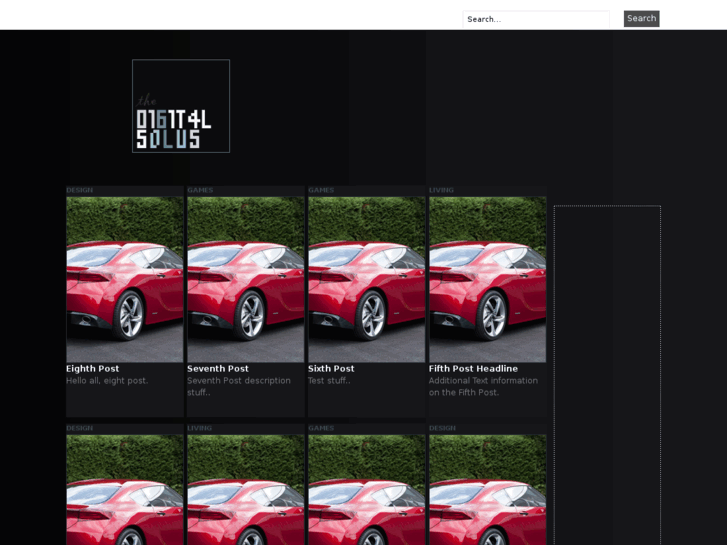Open the Eighth Post title link
Screen dimensions: 727x545
click(x=93, y=369)
